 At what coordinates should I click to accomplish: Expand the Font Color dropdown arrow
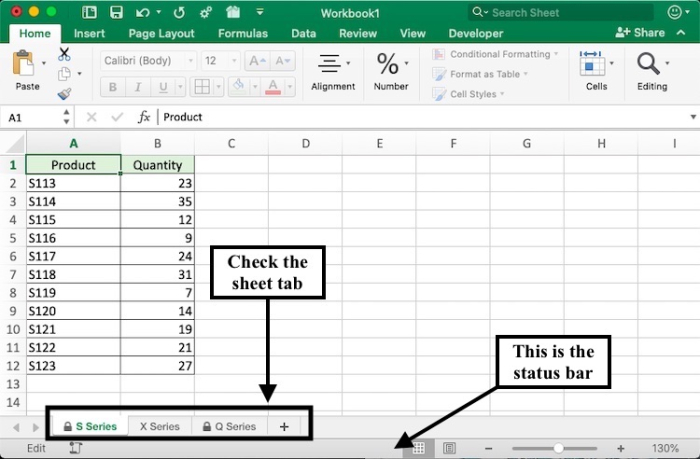click(x=290, y=87)
